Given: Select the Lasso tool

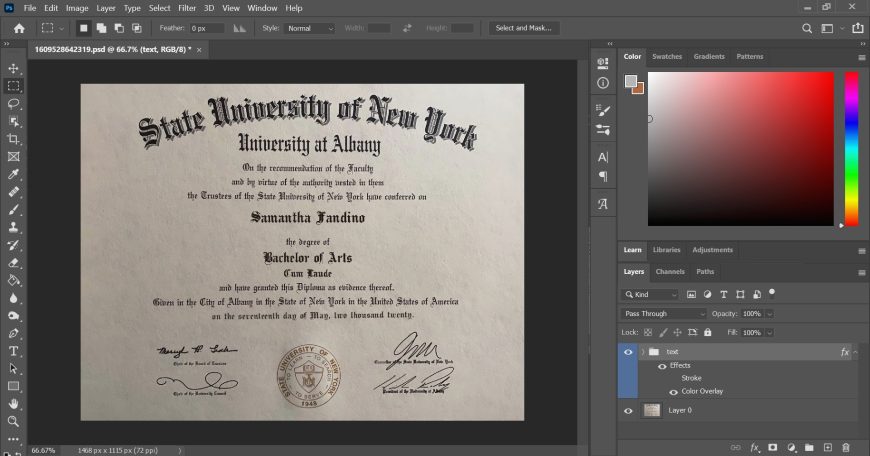Looking at the screenshot, I should pyautogui.click(x=13, y=104).
